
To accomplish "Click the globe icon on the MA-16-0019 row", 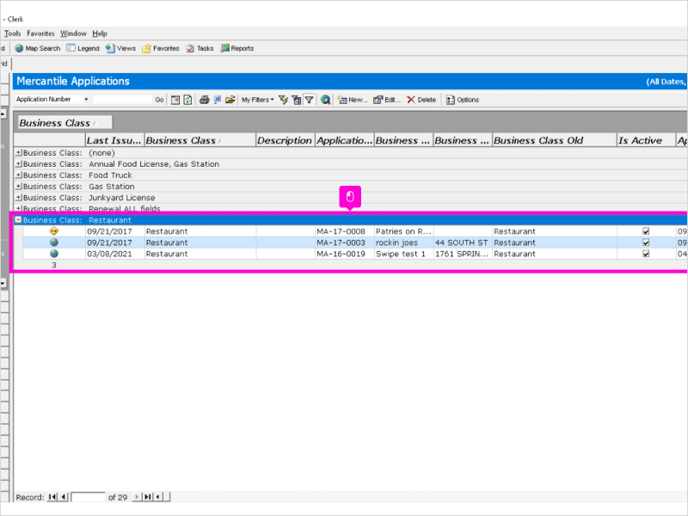I will click(54, 254).
